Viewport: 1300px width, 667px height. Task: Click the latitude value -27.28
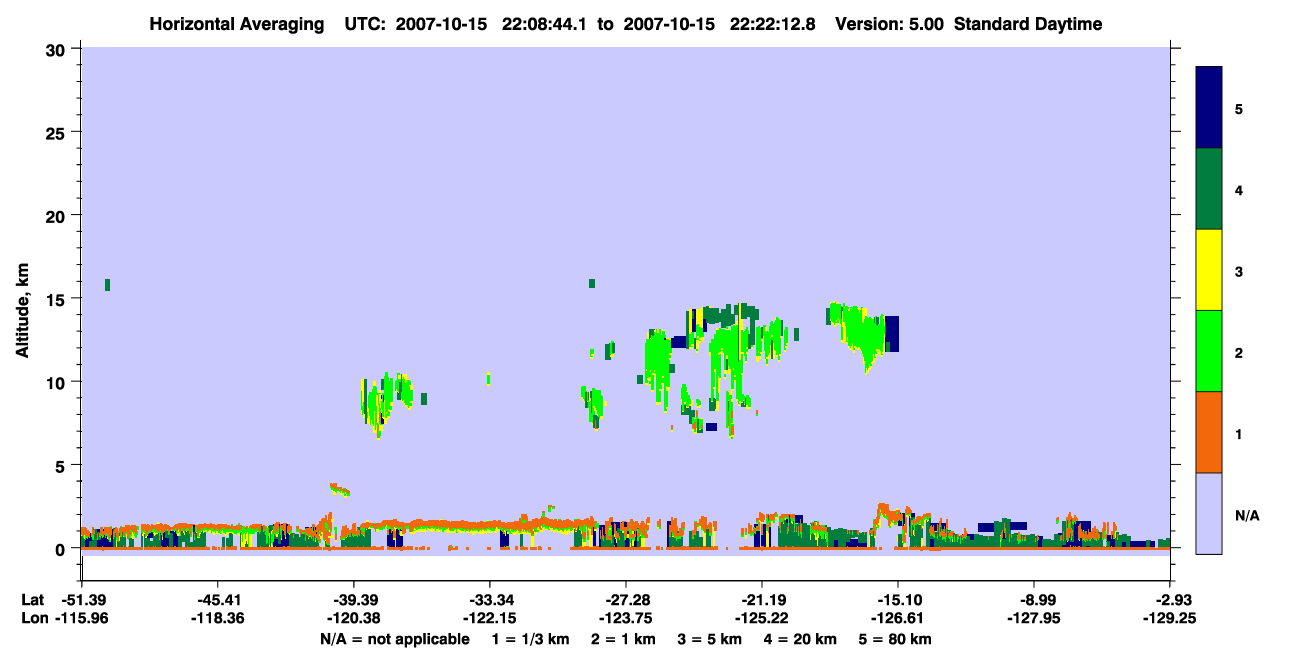point(626,600)
